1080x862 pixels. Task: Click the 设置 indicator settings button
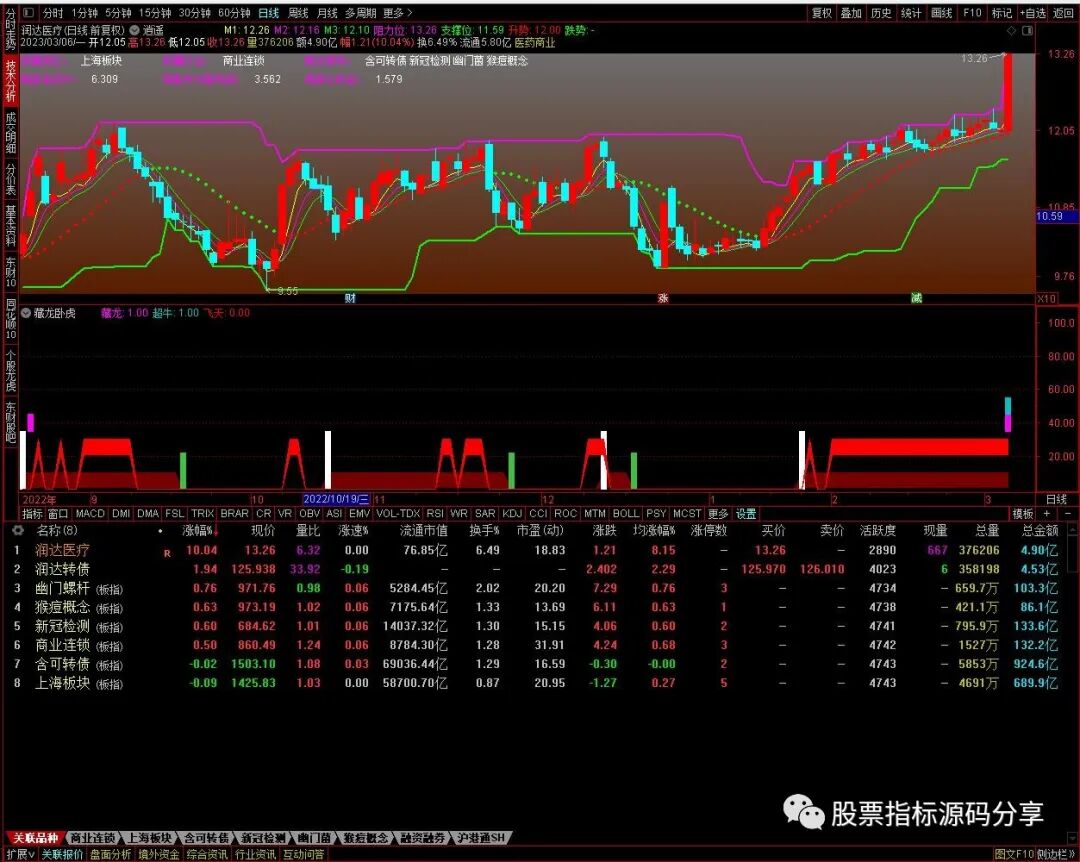pos(746,513)
